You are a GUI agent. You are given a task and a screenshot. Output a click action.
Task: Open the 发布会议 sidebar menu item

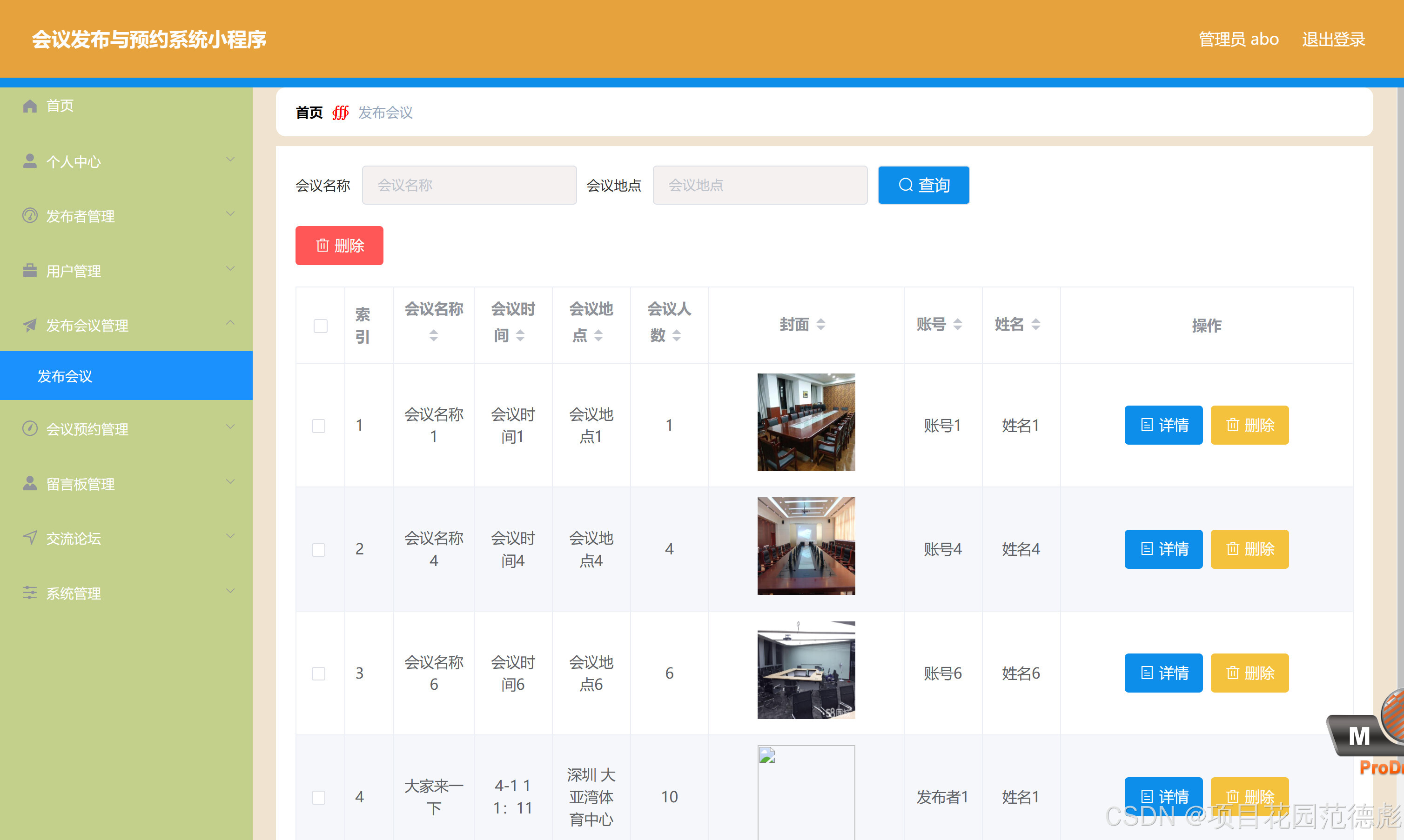click(x=65, y=376)
